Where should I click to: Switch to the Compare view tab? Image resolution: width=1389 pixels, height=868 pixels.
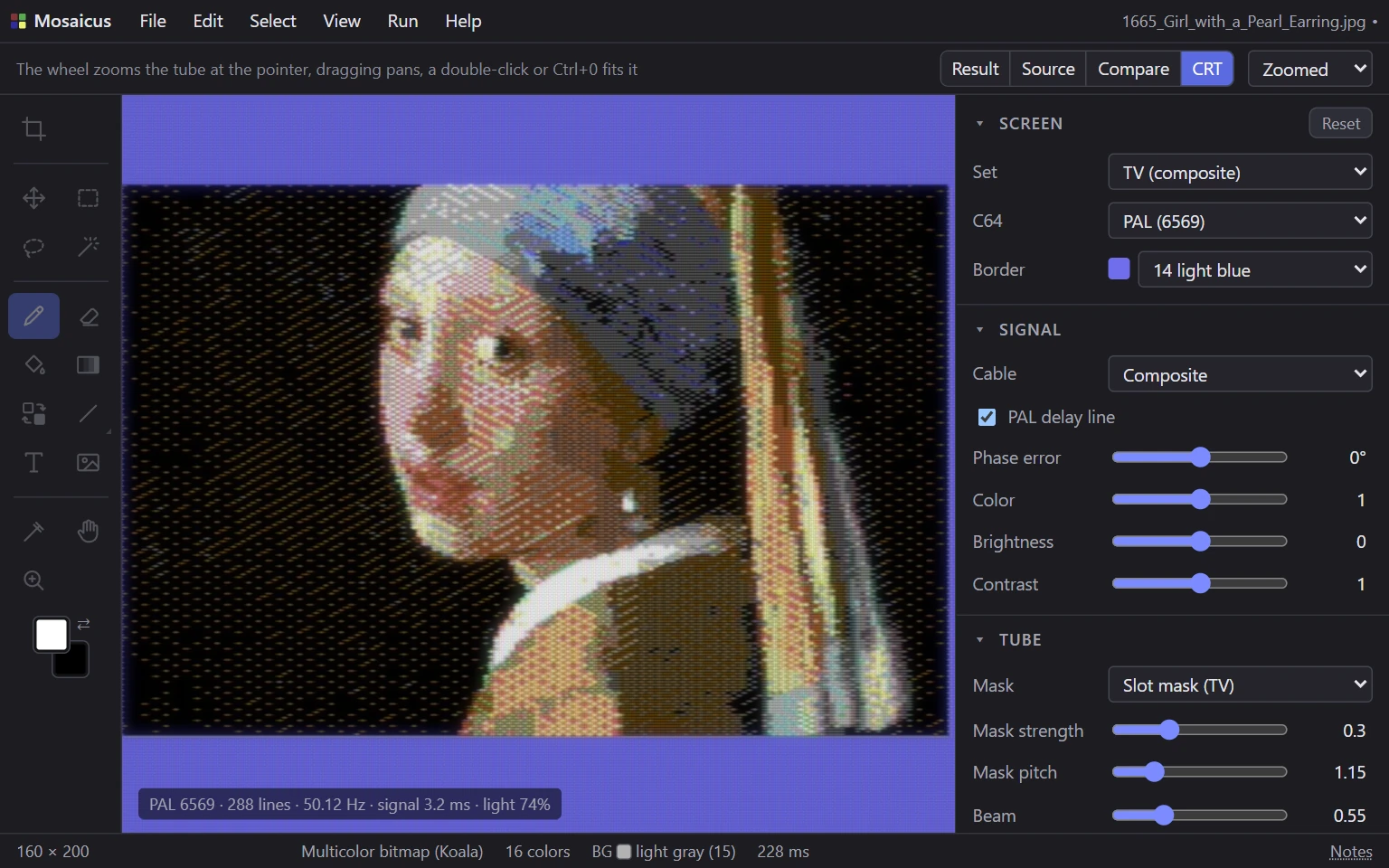1133,69
